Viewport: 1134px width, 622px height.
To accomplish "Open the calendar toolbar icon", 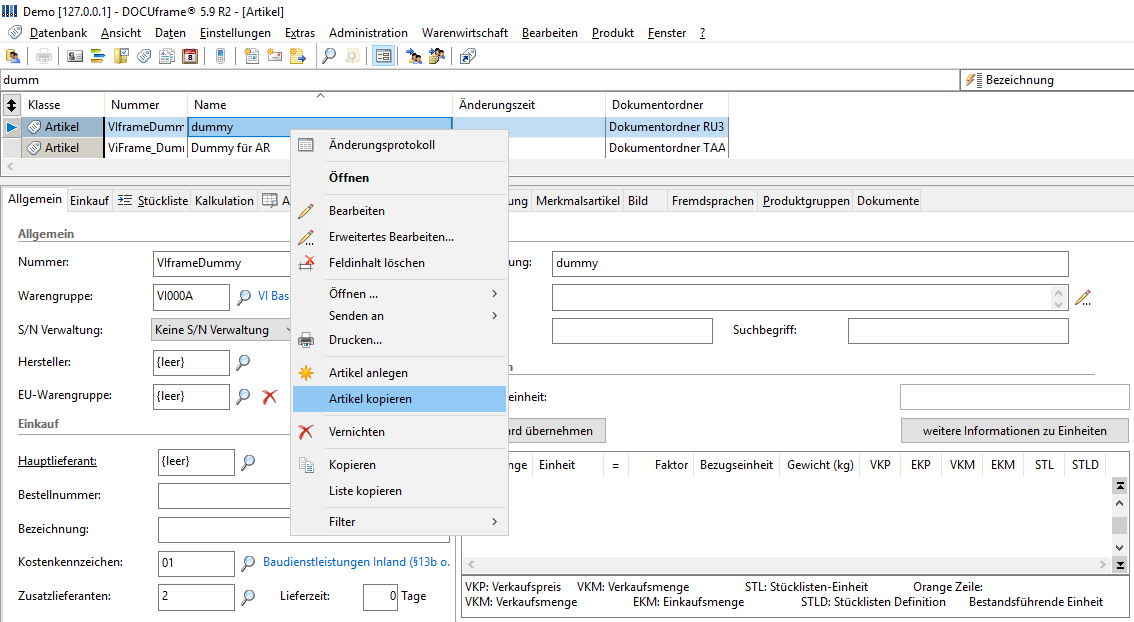I will click(x=190, y=56).
